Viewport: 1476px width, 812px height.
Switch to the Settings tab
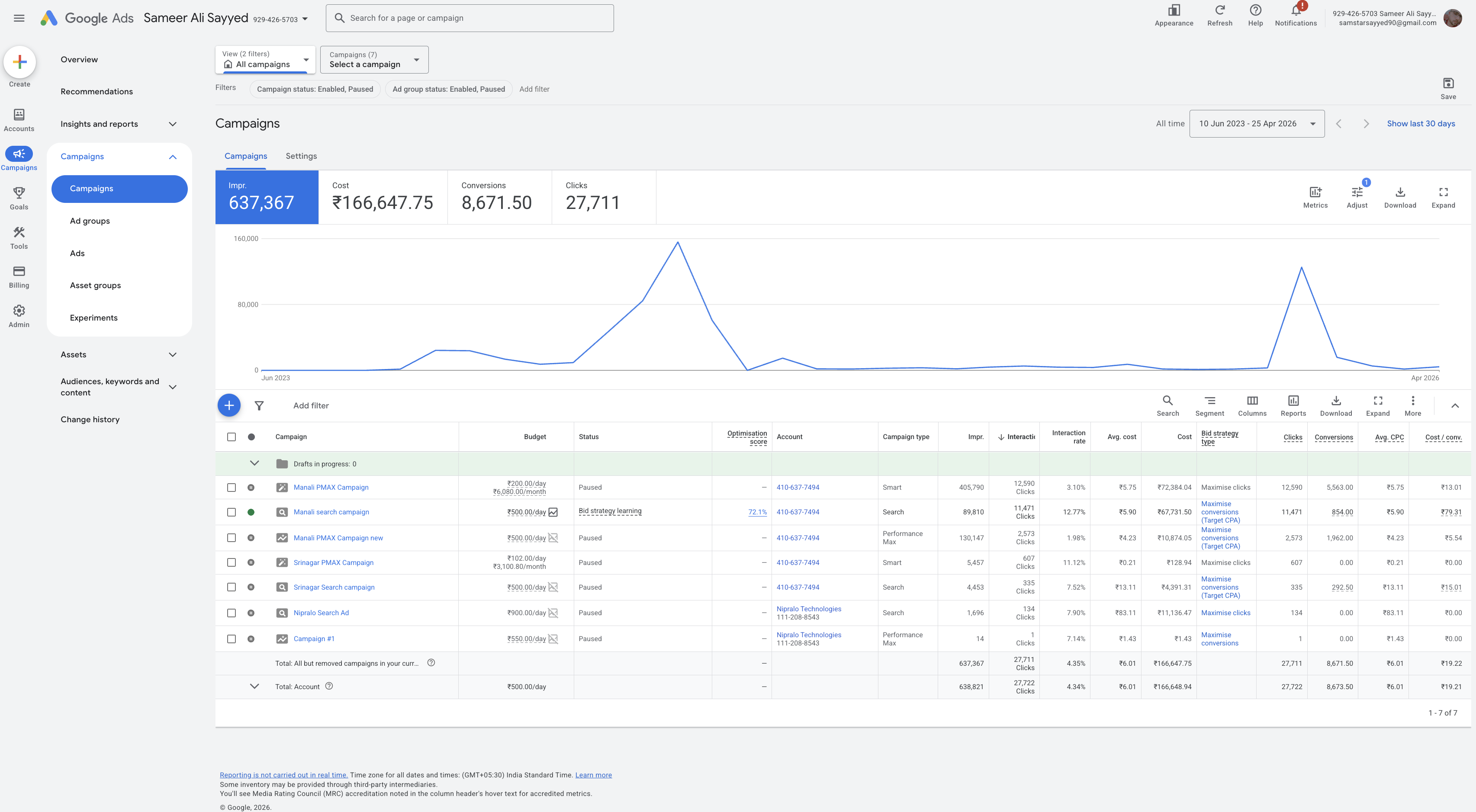tap(301, 156)
